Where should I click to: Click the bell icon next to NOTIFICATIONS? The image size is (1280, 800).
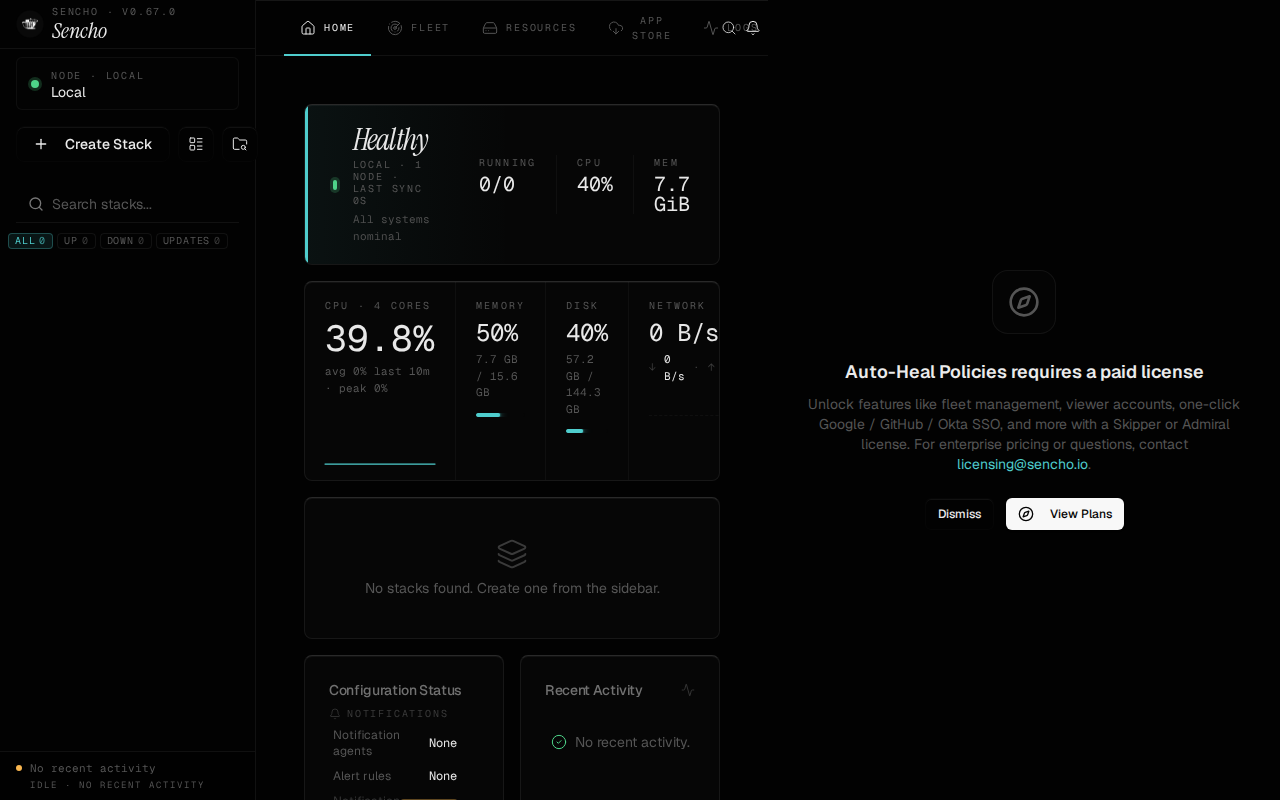click(335, 714)
